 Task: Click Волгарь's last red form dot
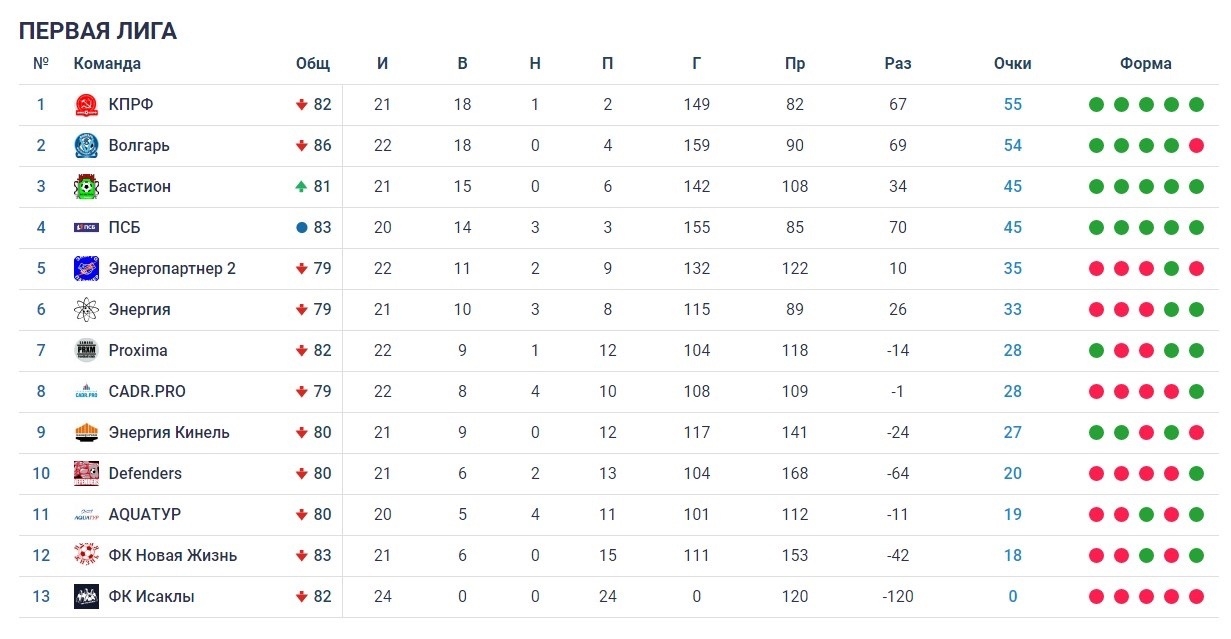[x=1196, y=146]
